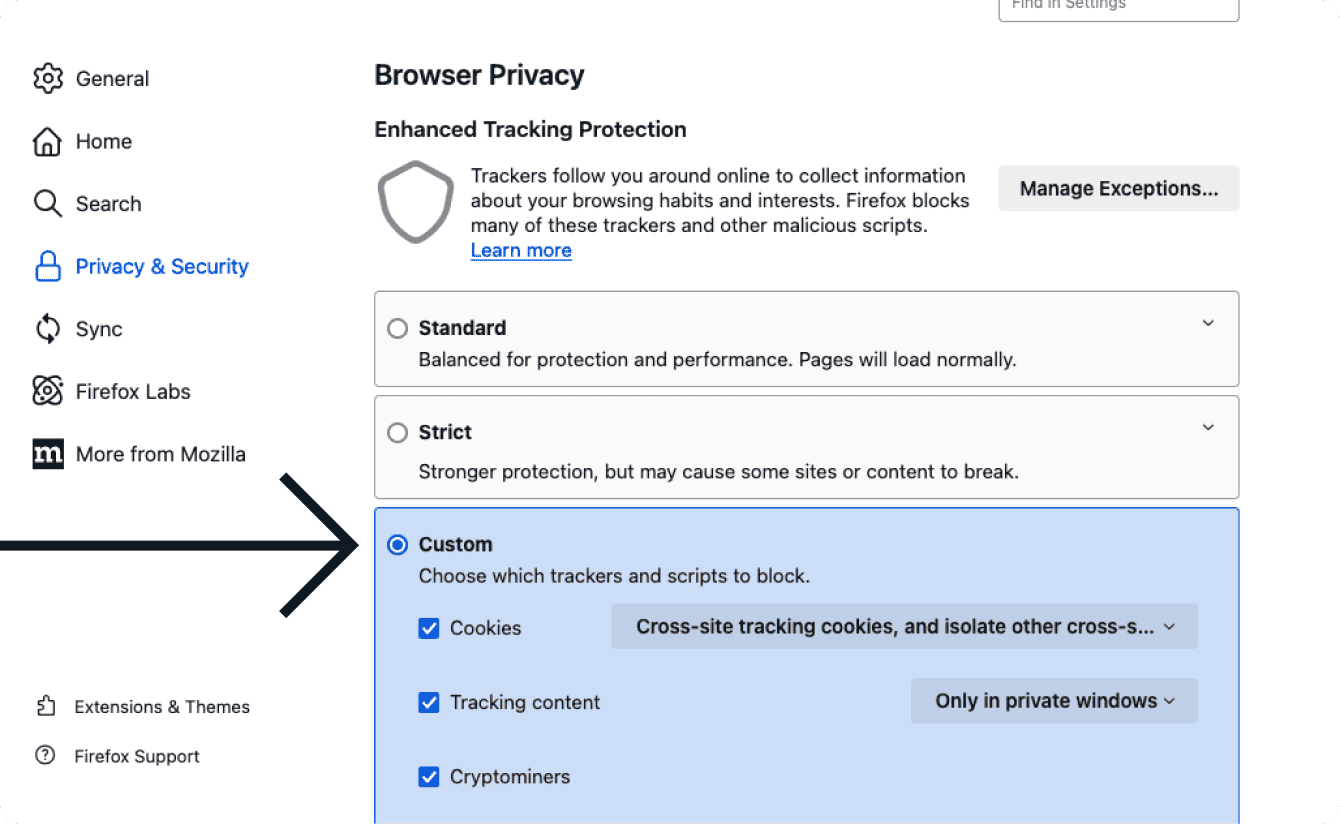Click the Search magnifier icon

click(x=48, y=204)
